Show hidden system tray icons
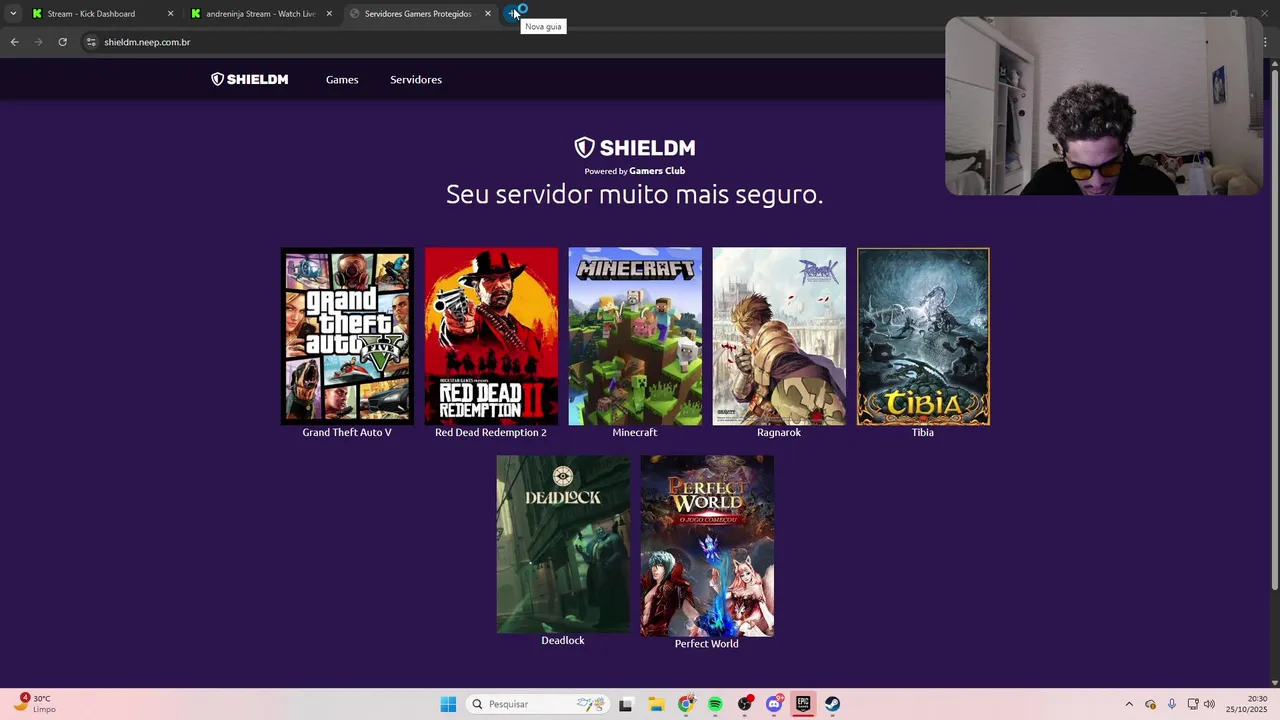 pyautogui.click(x=1129, y=704)
